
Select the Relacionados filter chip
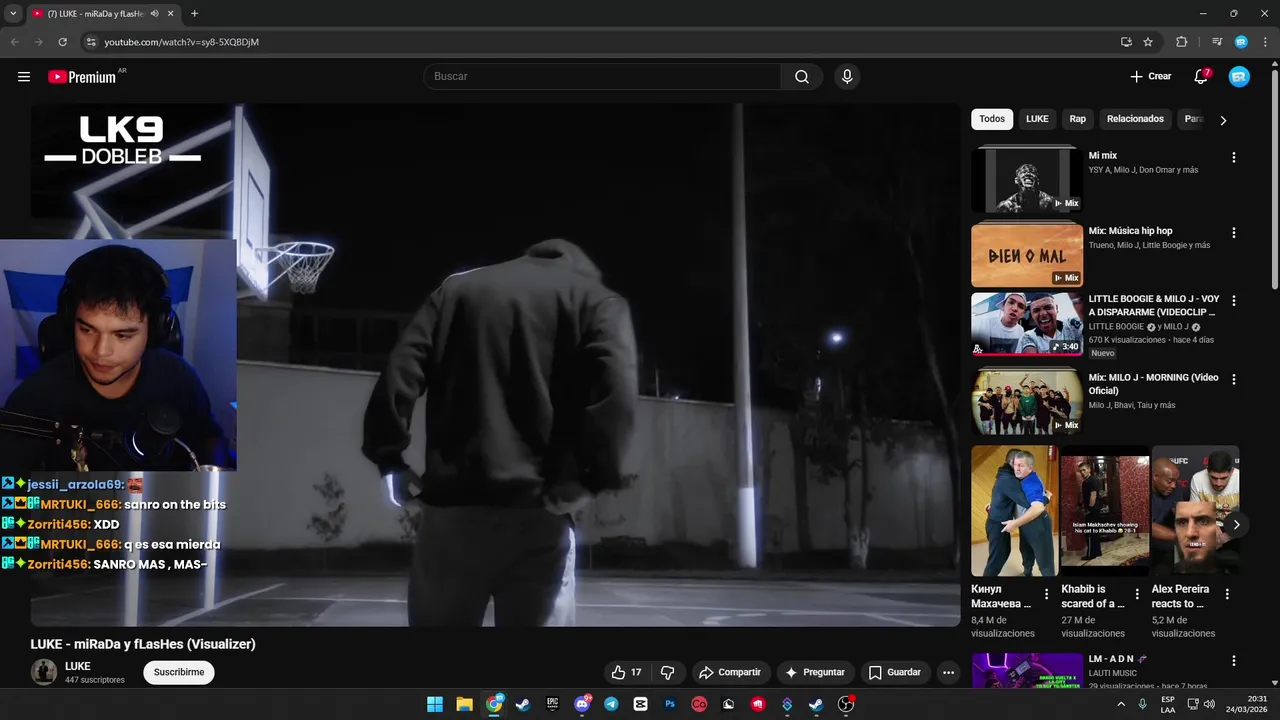point(1135,119)
